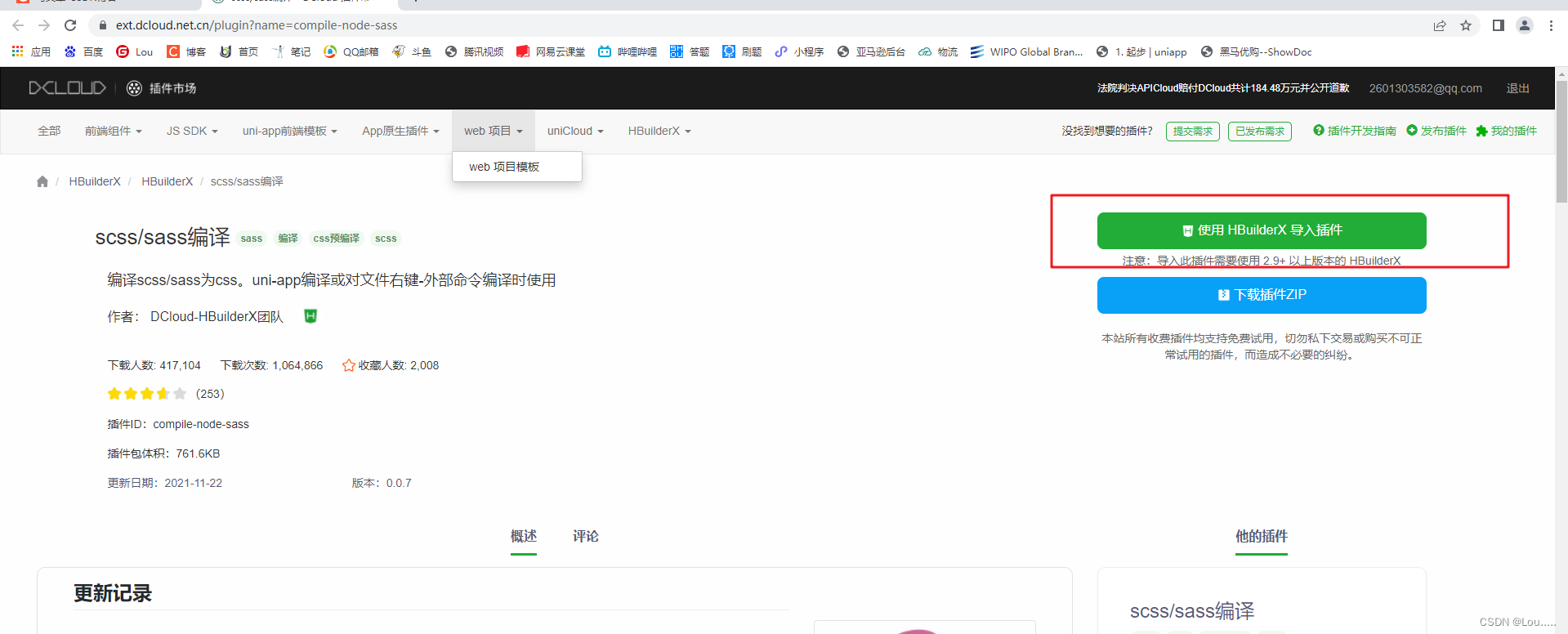Open the 刷题 bookmark
This screenshot has height=634, width=1568.
pyautogui.click(x=742, y=51)
